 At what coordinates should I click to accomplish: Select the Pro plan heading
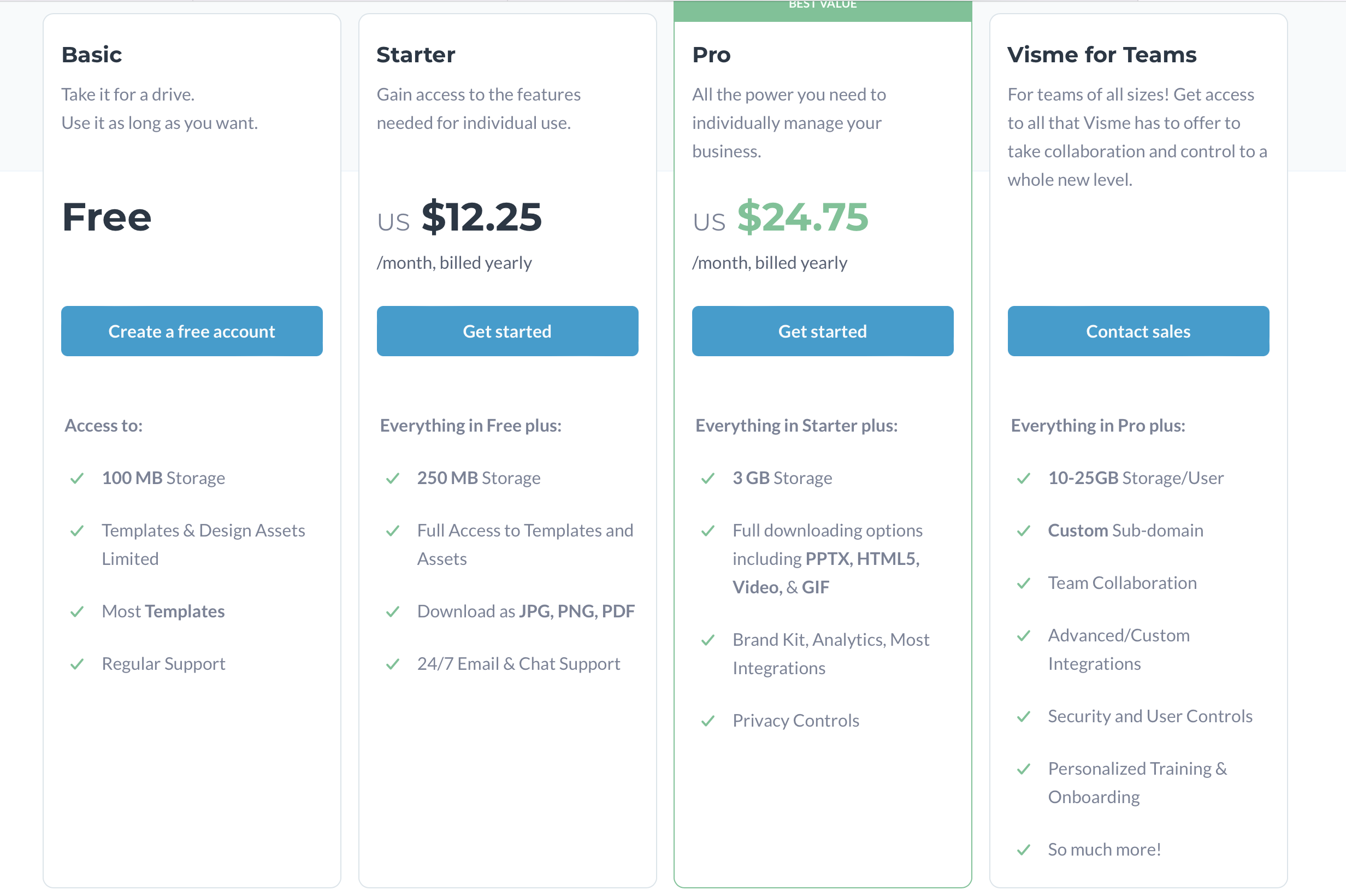(711, 55)
